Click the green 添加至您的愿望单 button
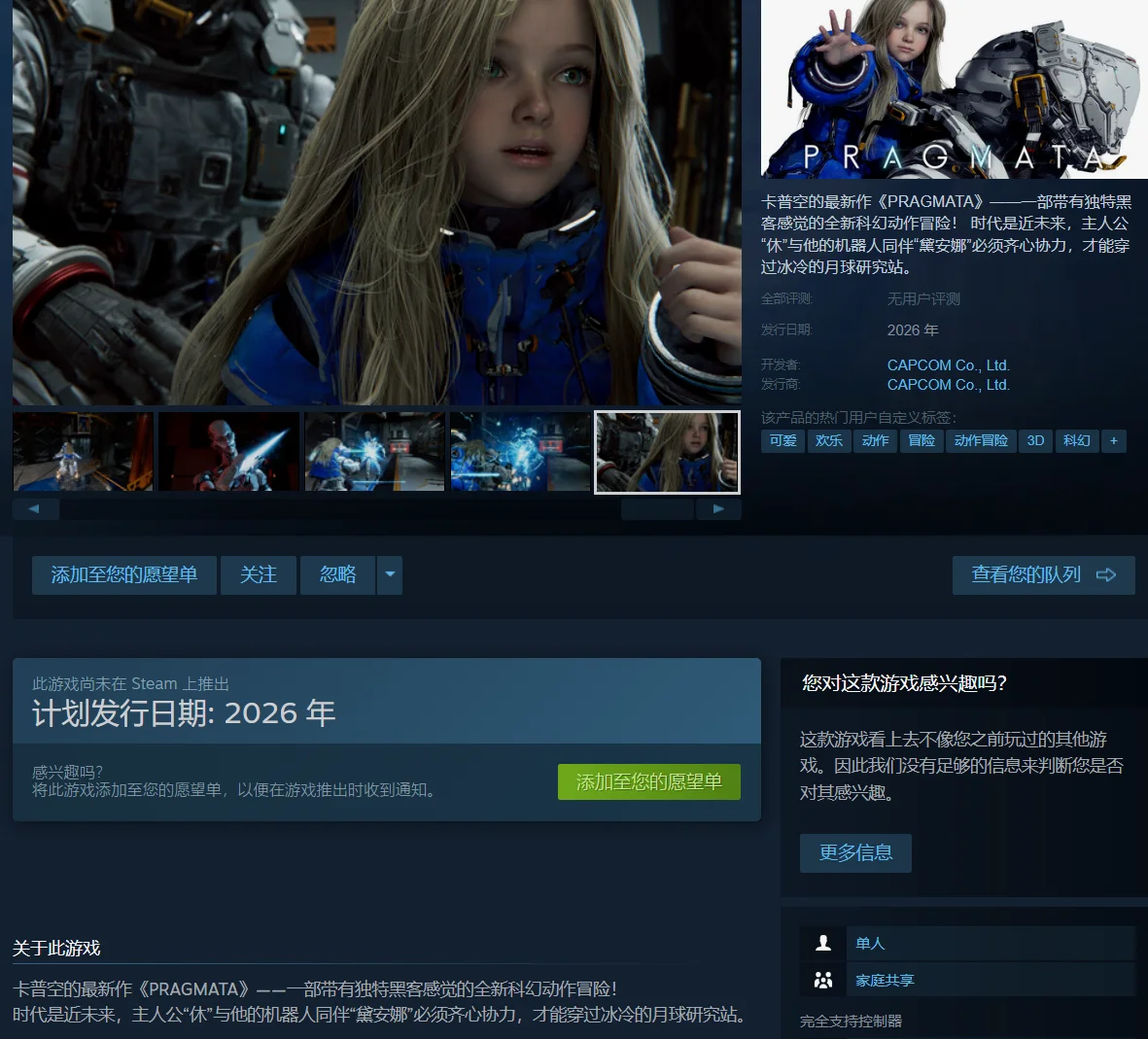 coord(648,782)
